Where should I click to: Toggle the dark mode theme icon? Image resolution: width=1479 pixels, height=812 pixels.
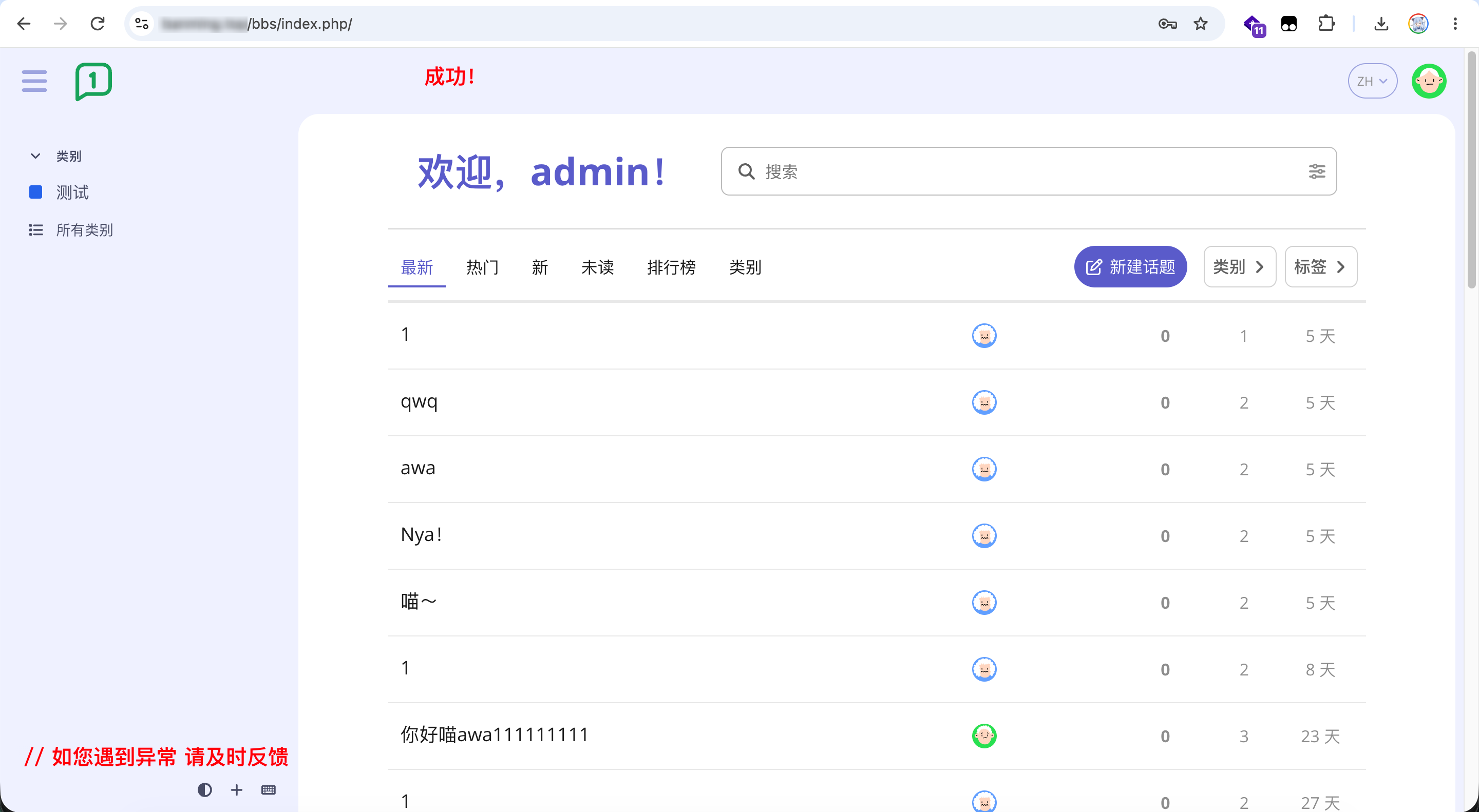(x=204, y=790)
